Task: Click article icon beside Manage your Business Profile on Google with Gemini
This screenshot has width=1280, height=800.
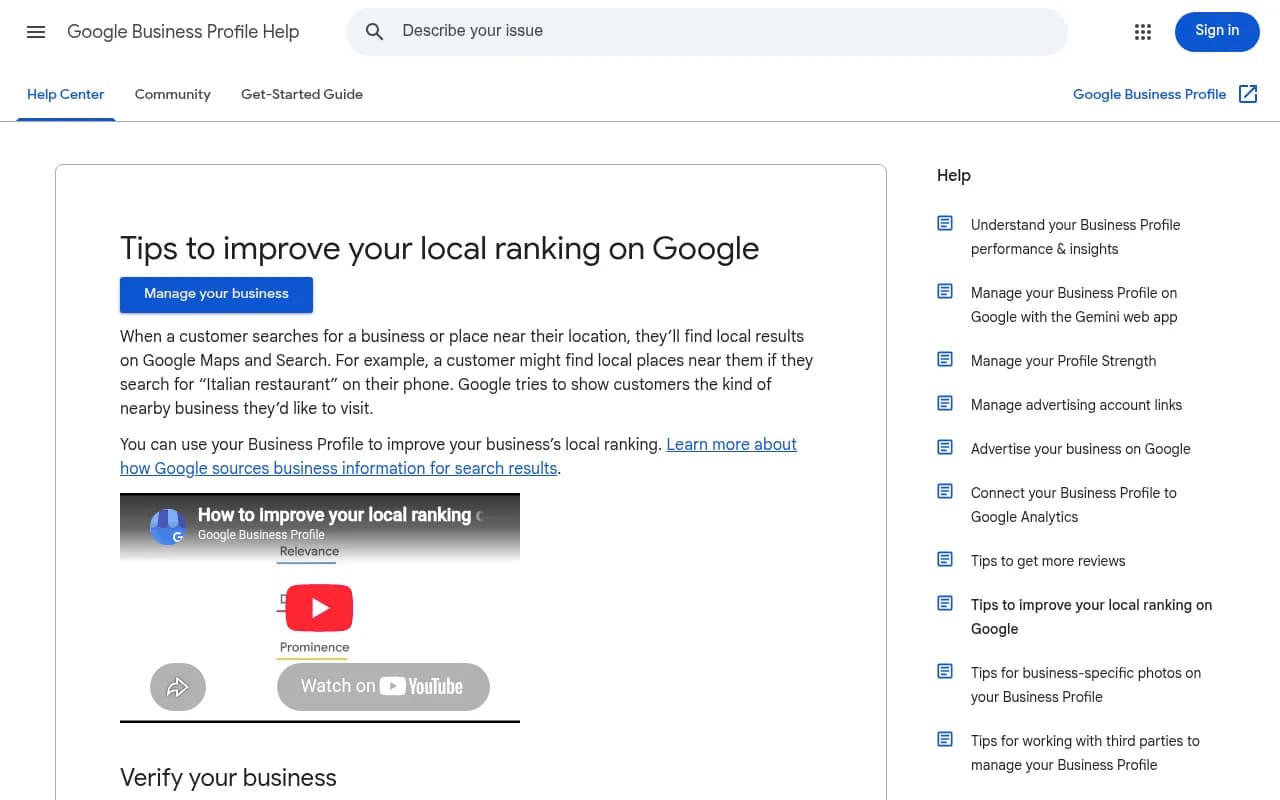Action: point(945,291)
